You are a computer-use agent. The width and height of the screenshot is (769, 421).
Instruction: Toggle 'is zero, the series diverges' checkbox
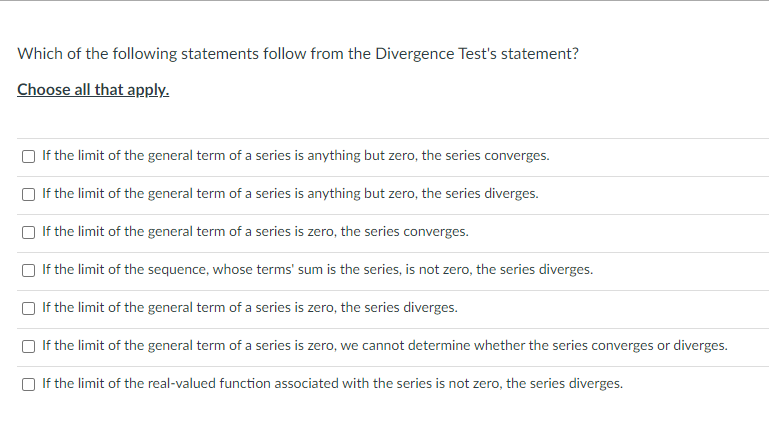point(28,308)
